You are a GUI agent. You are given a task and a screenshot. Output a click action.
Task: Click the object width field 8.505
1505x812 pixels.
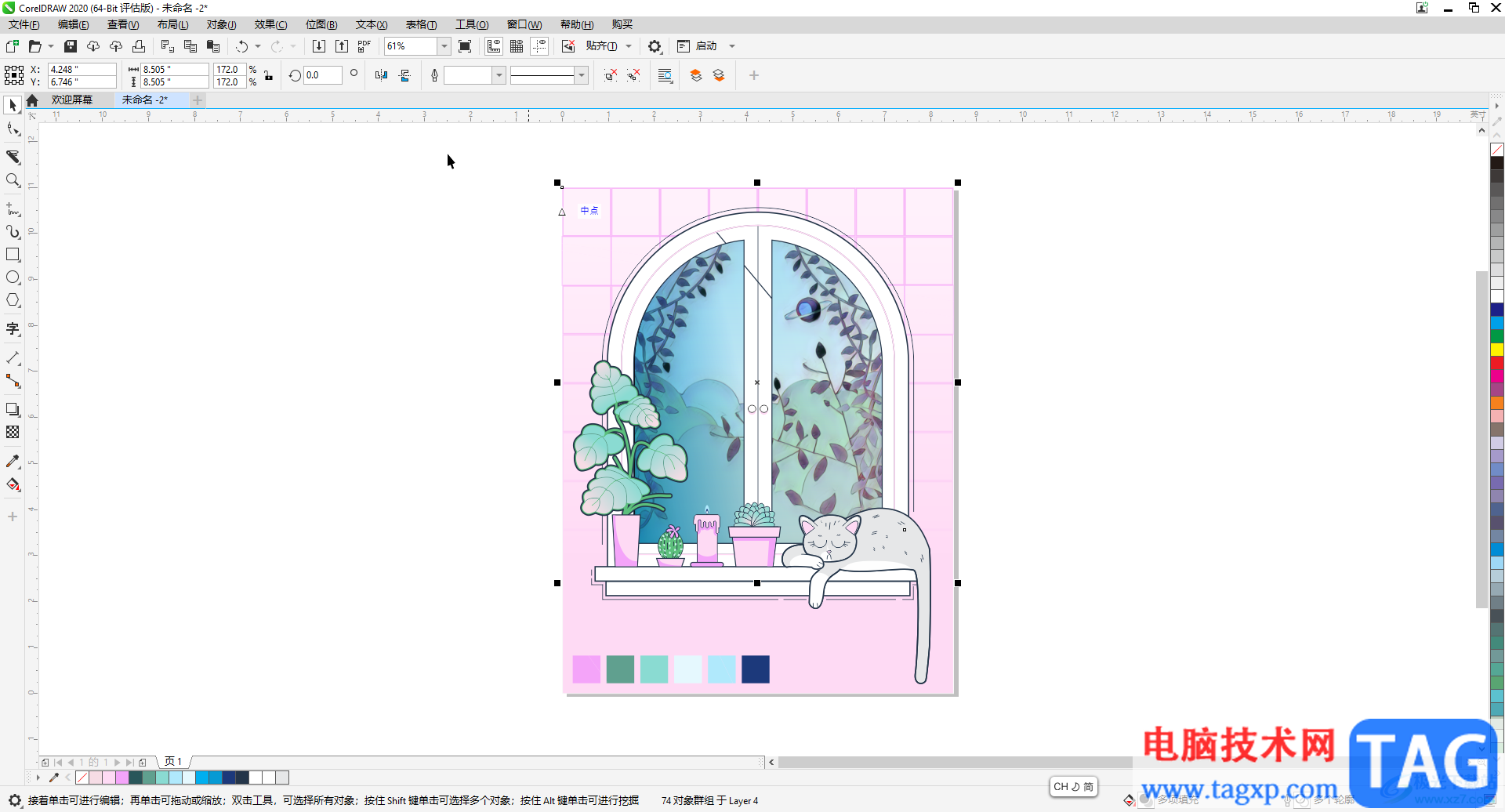[x=175, y=69]
